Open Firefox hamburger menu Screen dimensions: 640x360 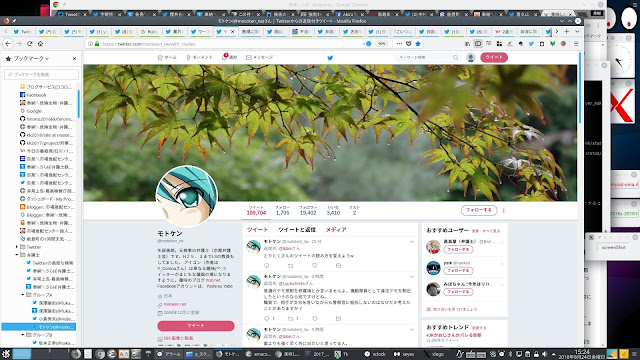coord(576,44)
